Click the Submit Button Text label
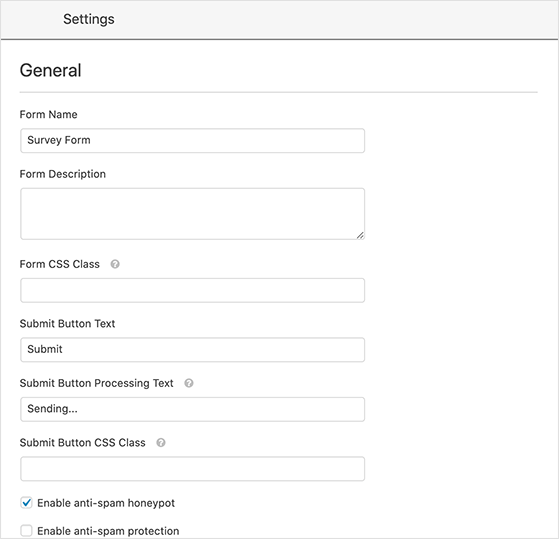 tap(67, 324)
